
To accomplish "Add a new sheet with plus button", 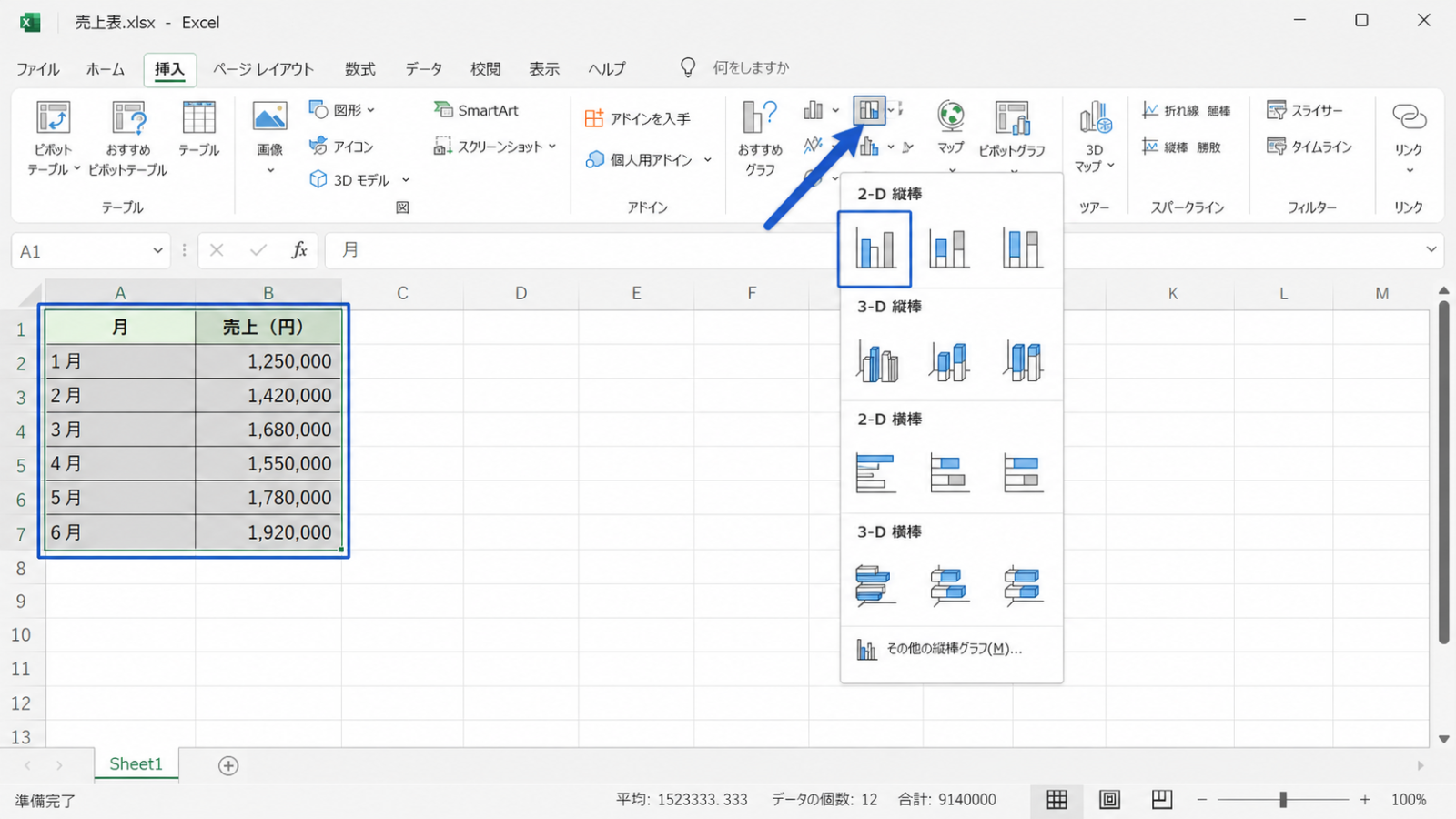I will click(x=228, y=766).
